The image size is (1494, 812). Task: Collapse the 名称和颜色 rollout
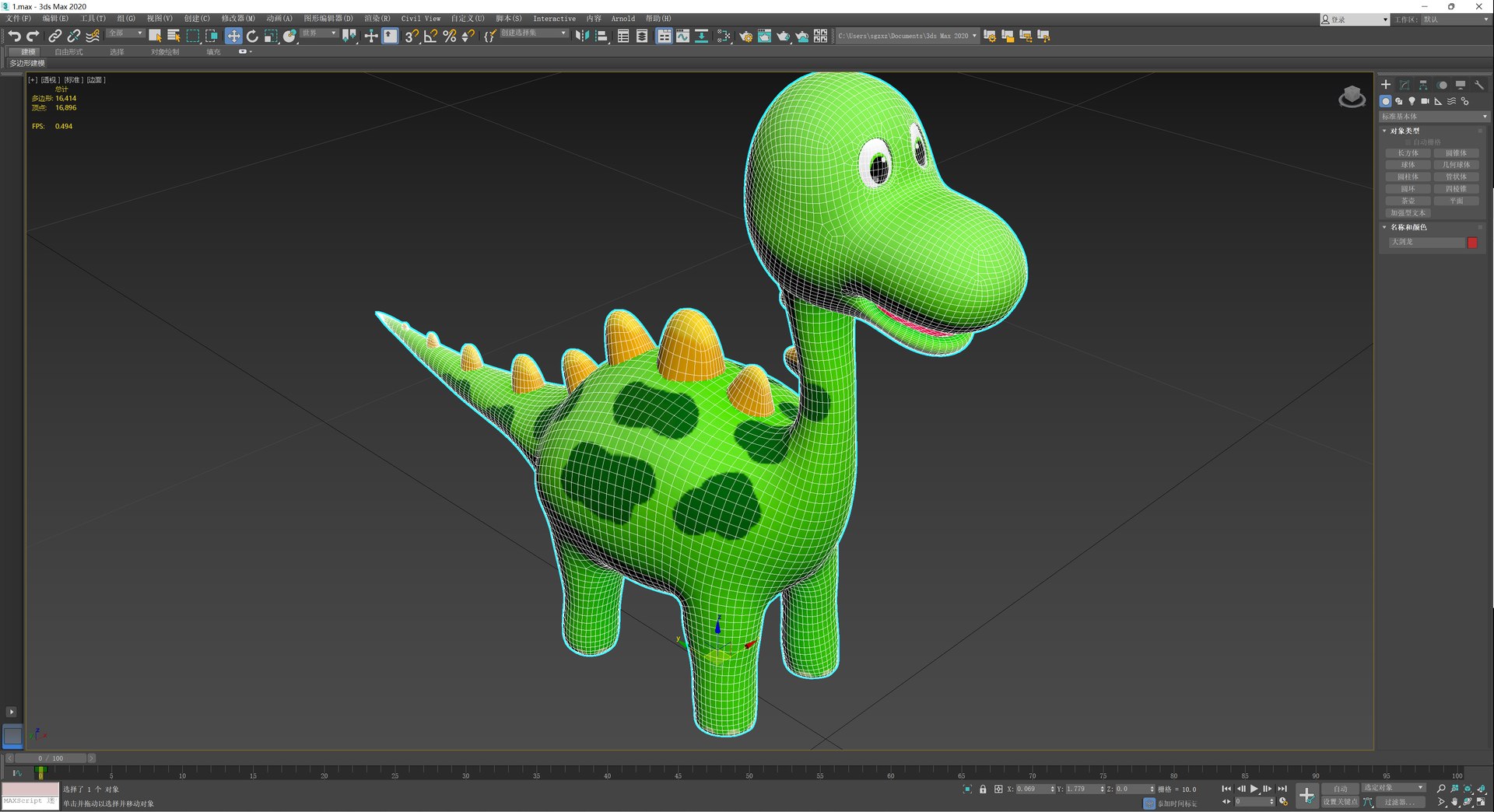point(1408,227)
